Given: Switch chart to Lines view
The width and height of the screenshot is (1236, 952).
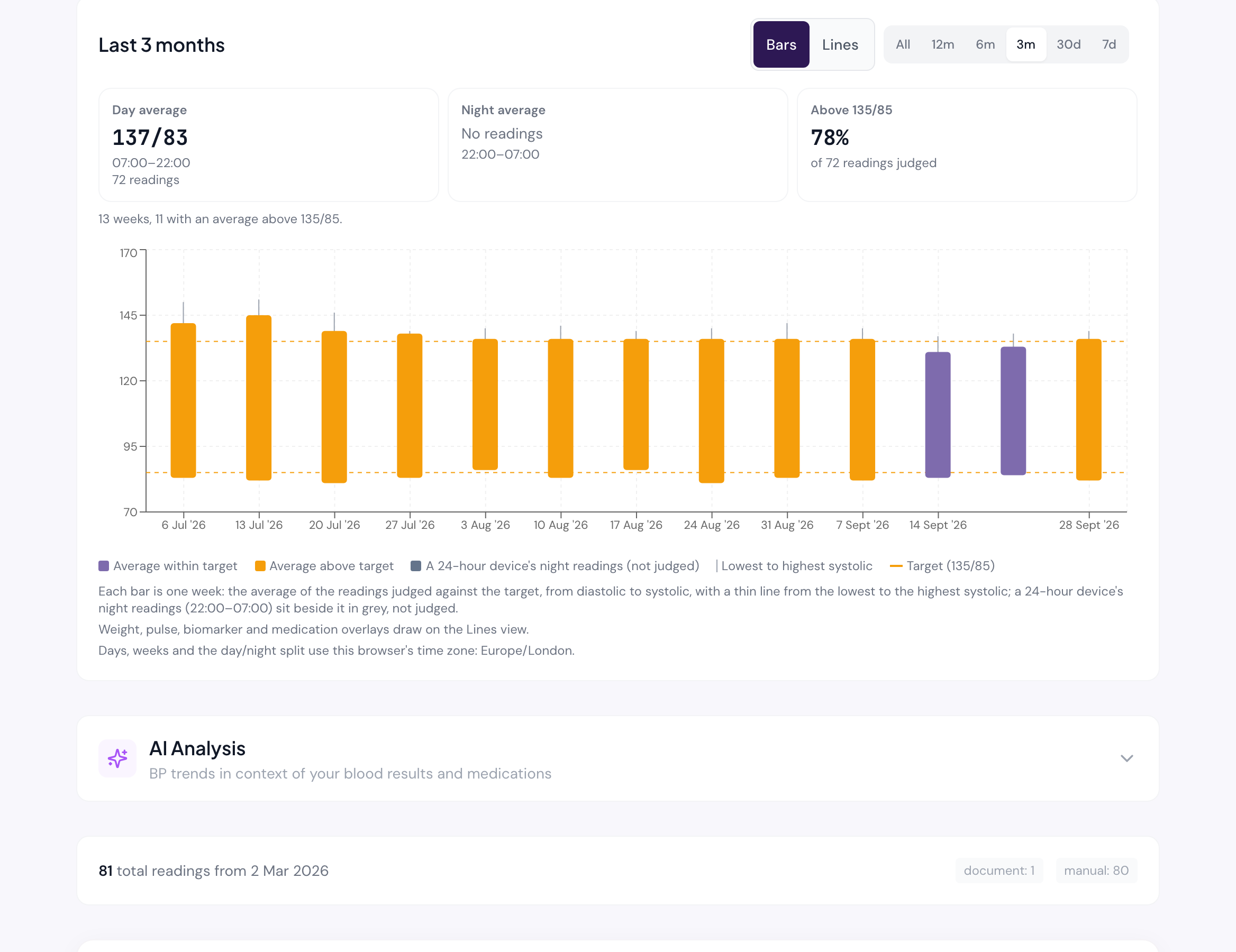Looking at the screenshot, I should 840,44.
